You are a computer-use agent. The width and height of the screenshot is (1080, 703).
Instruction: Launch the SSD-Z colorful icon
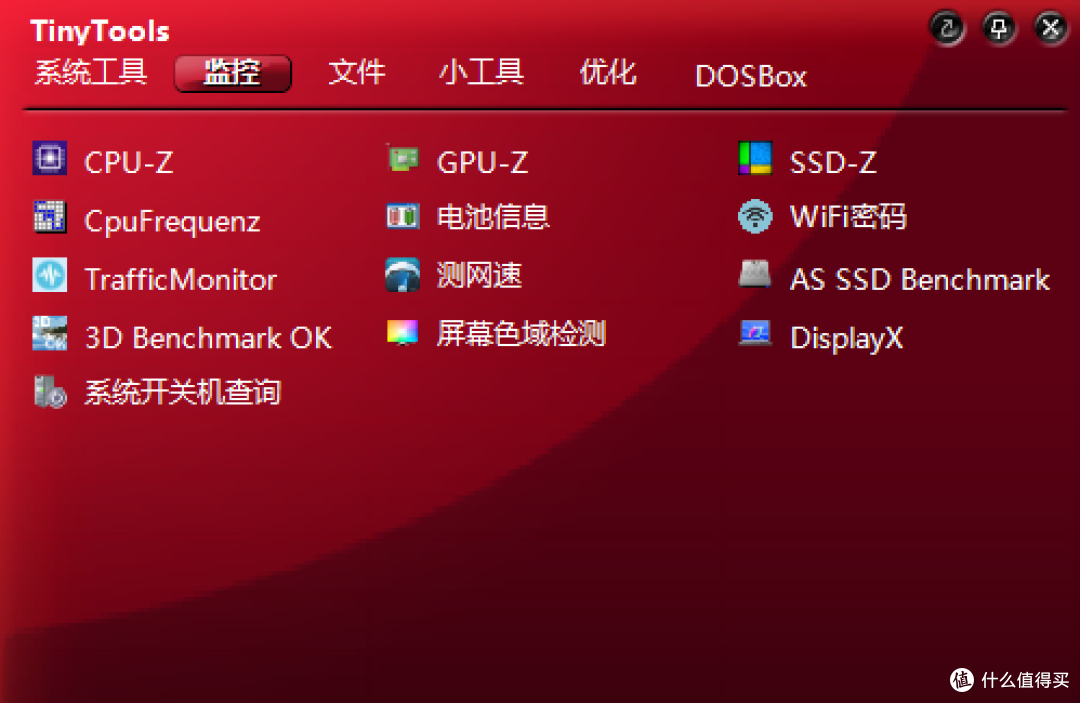coord(756,158)
